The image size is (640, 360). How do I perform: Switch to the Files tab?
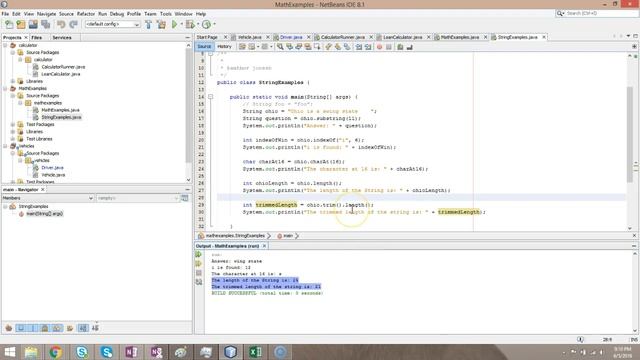(37, 38)
